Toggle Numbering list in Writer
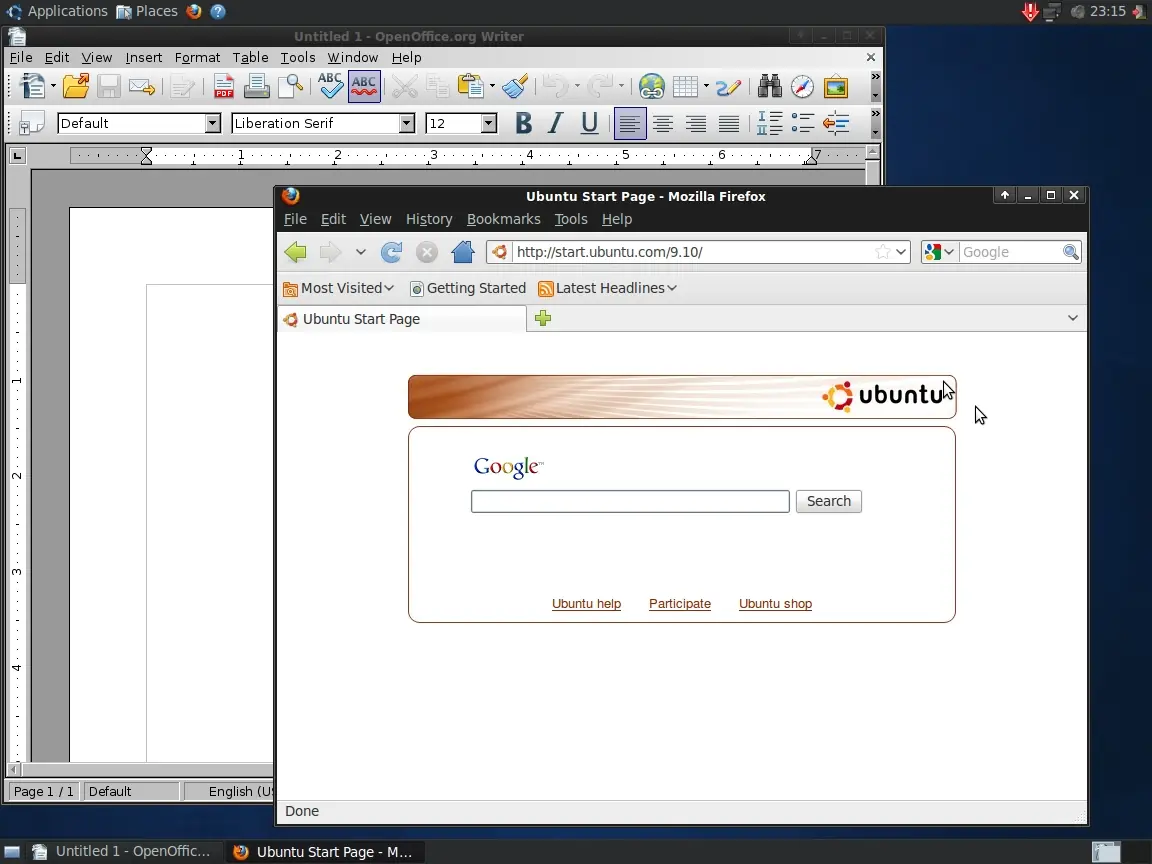This screenshot has width=1152, height=864. (769, 123)
